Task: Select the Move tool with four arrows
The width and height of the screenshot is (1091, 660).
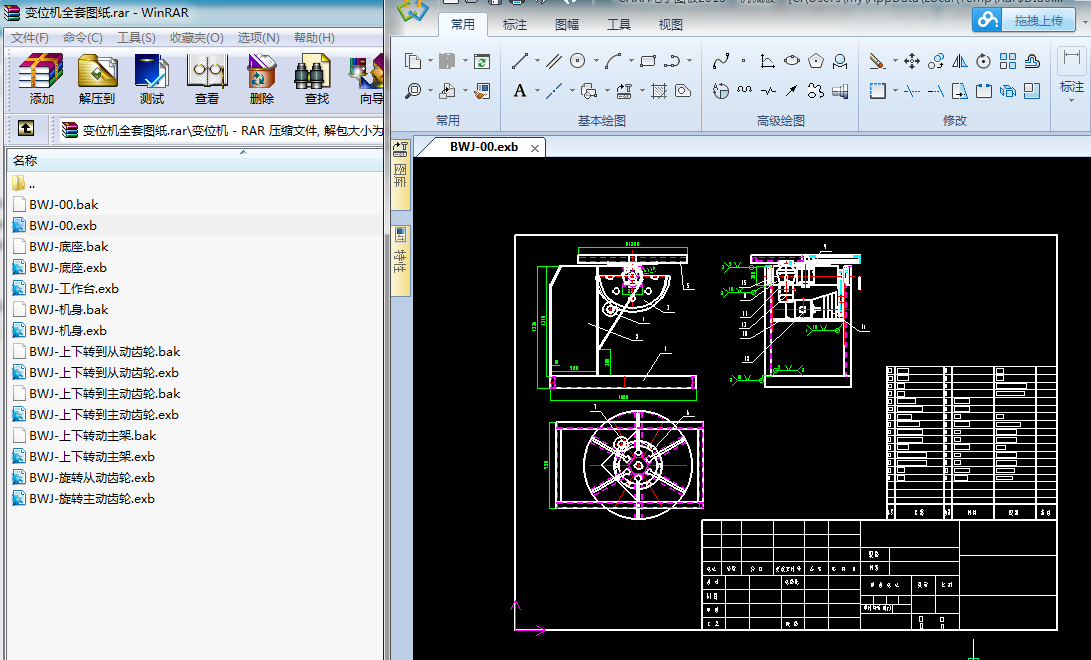Action: point(912,61)
